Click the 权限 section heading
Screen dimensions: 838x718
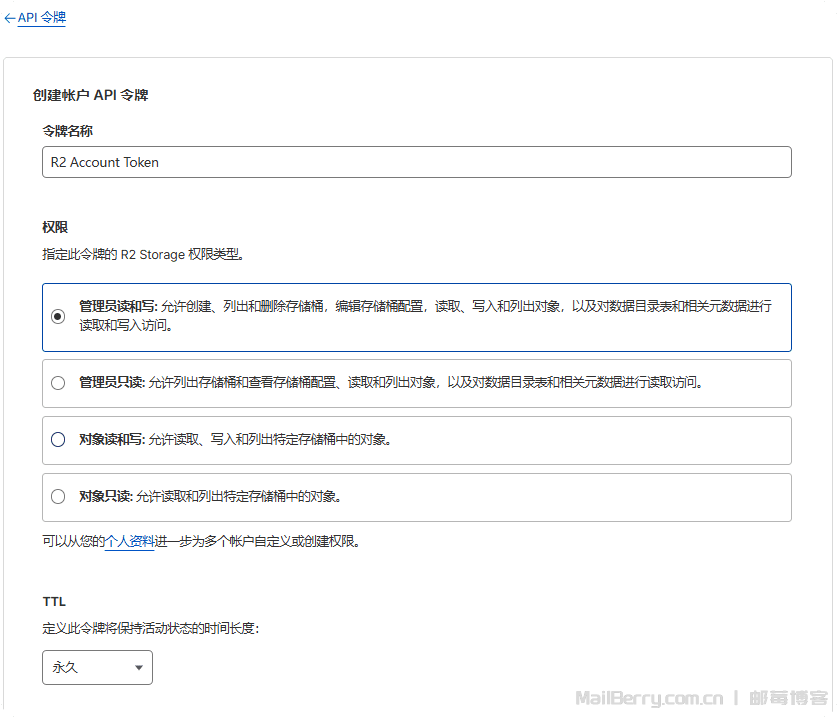click(55, 227)
